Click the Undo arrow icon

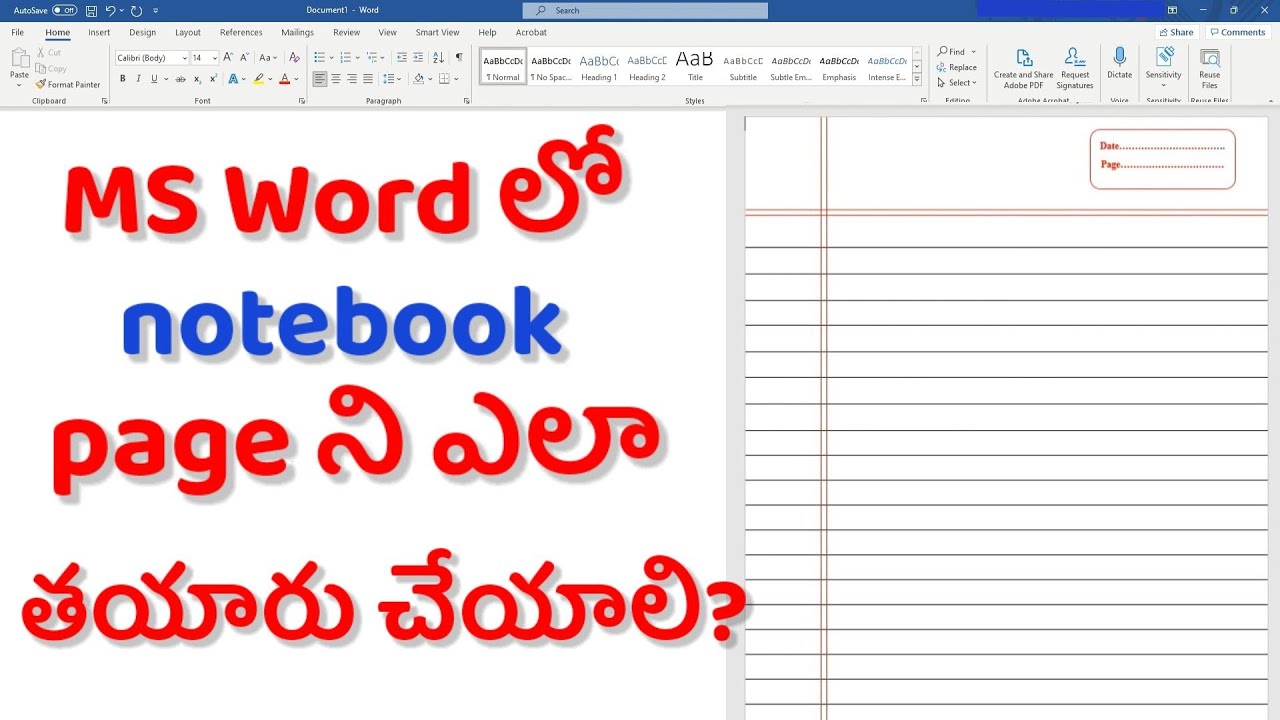(x=111, y=10)
